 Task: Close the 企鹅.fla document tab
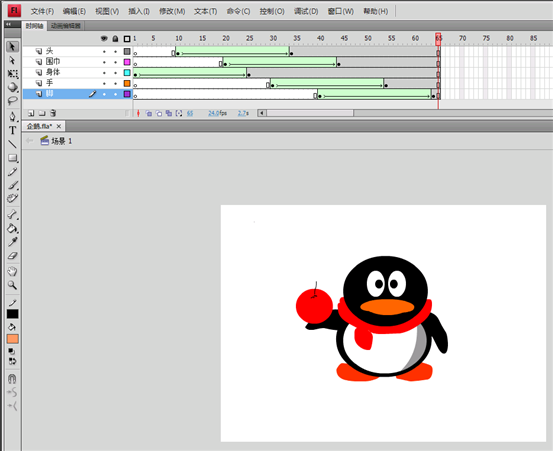pos(59,126)
